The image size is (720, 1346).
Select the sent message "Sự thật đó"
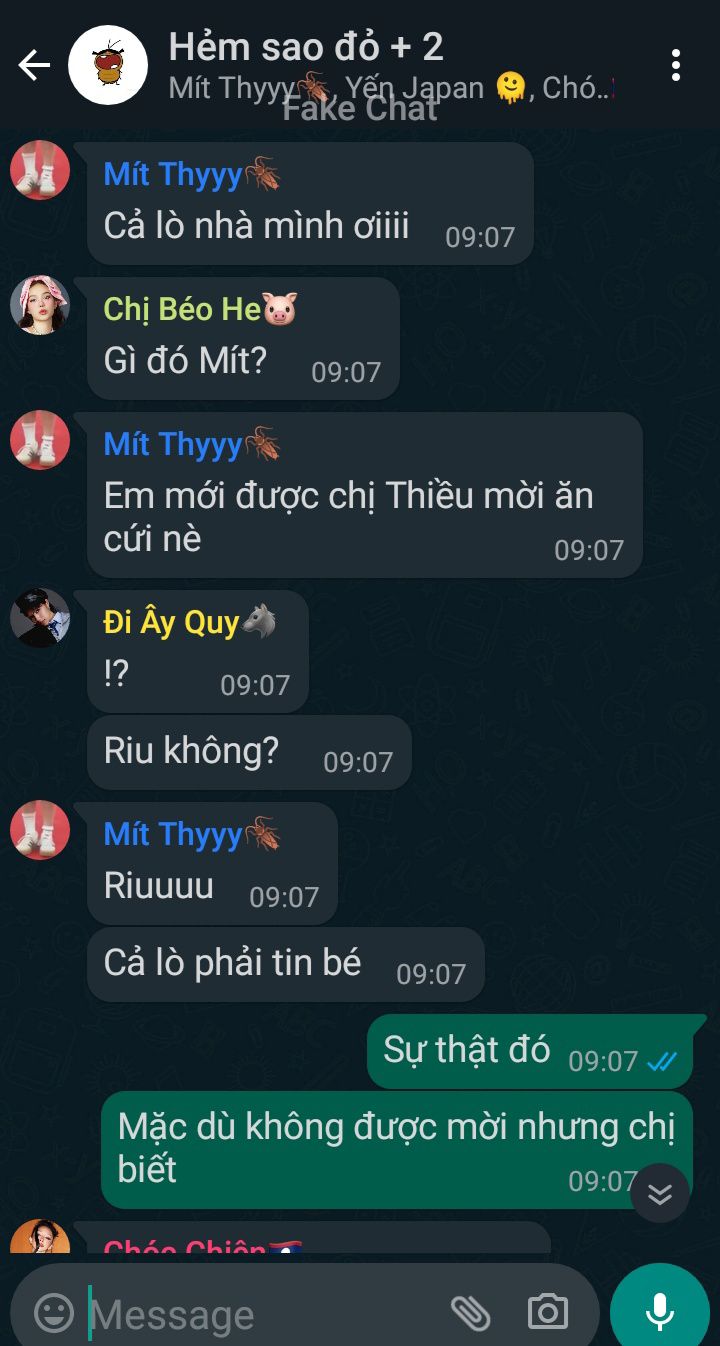[x=530, y=1051]
